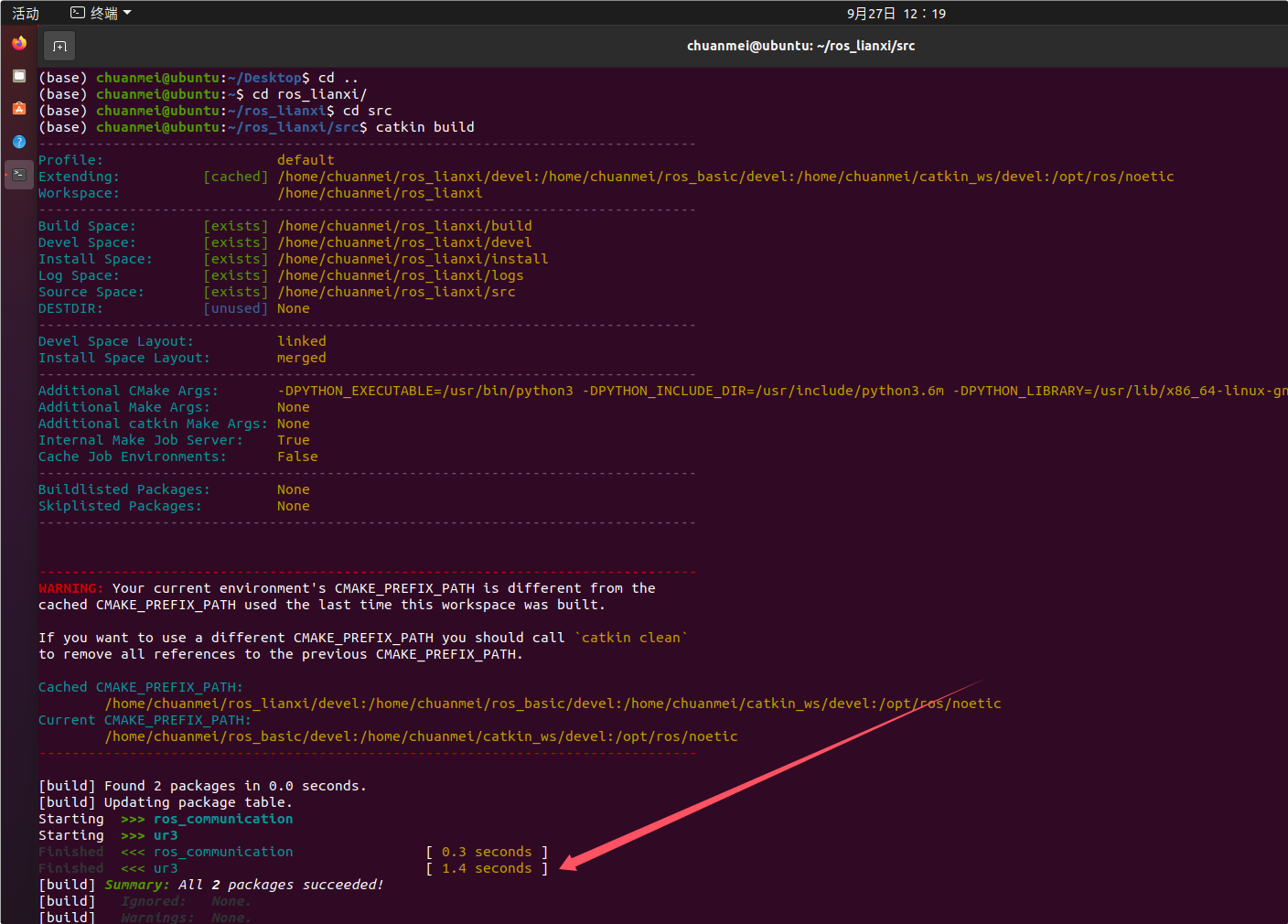Click the window title chuanmei@ubuntu: ~/ros_lianxi/src
Viewport: 1288px width, 924px height.
(800, 46)
